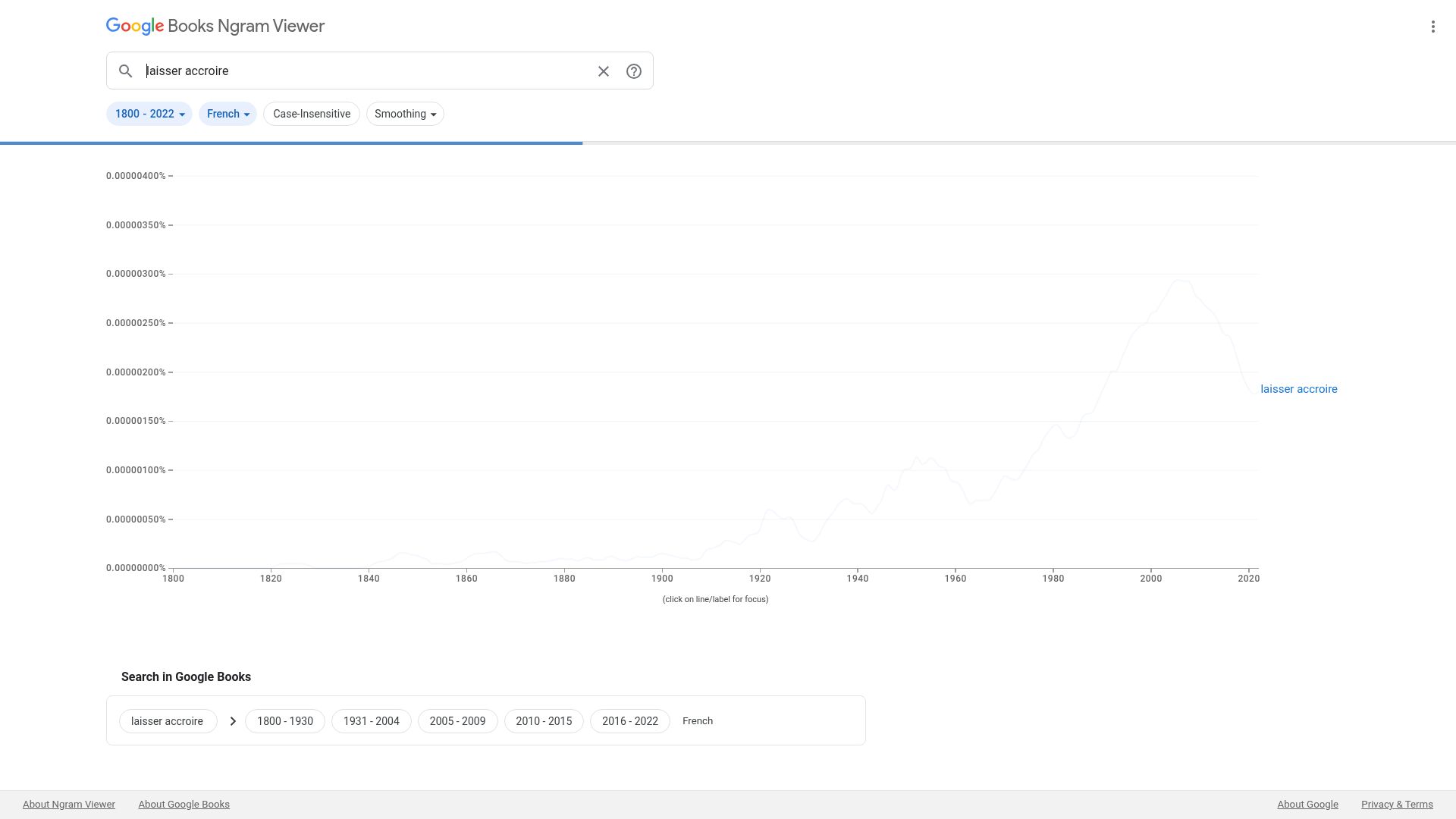Expand the 1800 - 2022 year range dropdown

pyautogui.click(x=149, y=114)
